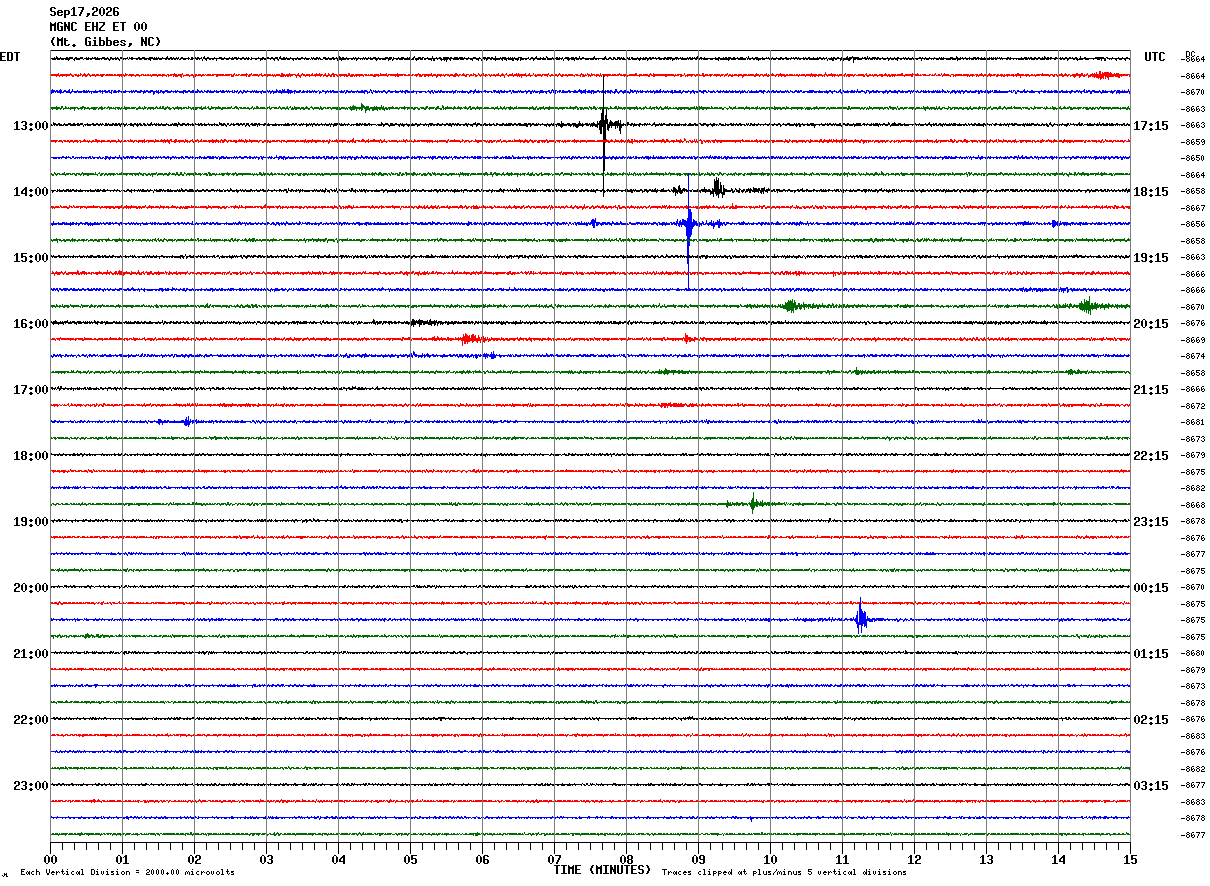Click the 17:15 UTC time label

(1150, 126)
